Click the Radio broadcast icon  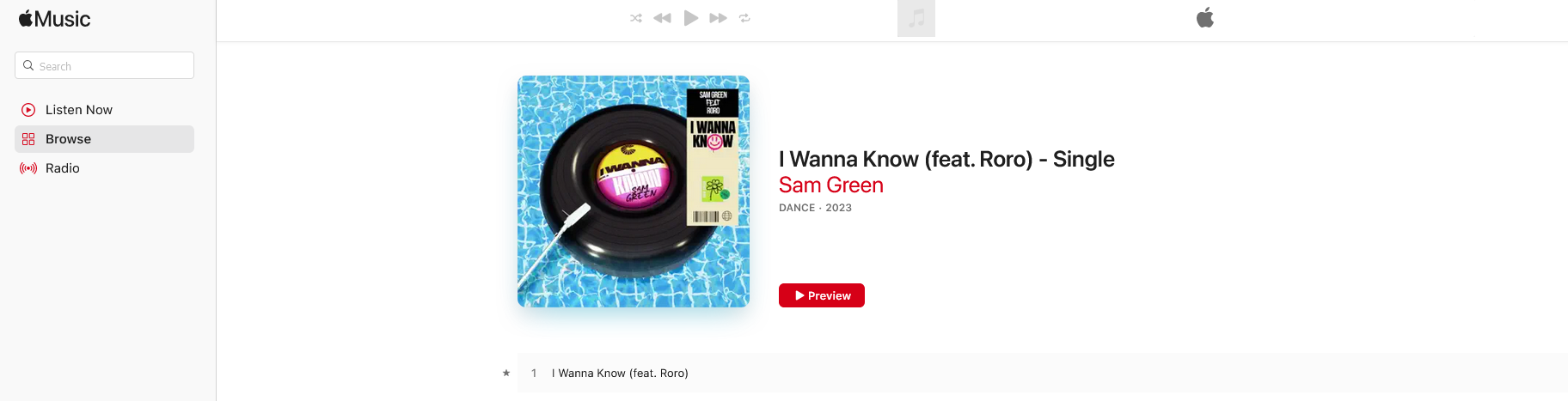[x=28, y=168]
